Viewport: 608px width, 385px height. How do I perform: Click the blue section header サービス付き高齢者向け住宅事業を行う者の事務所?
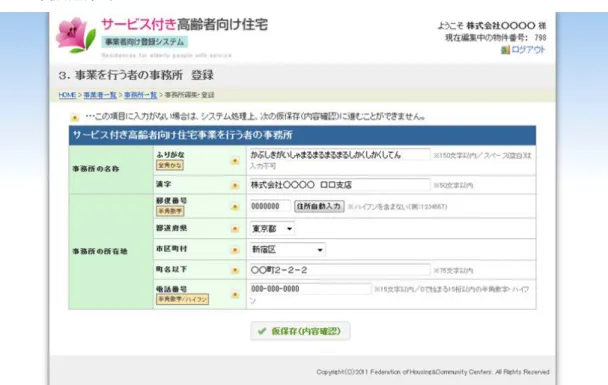click(302, 135)
